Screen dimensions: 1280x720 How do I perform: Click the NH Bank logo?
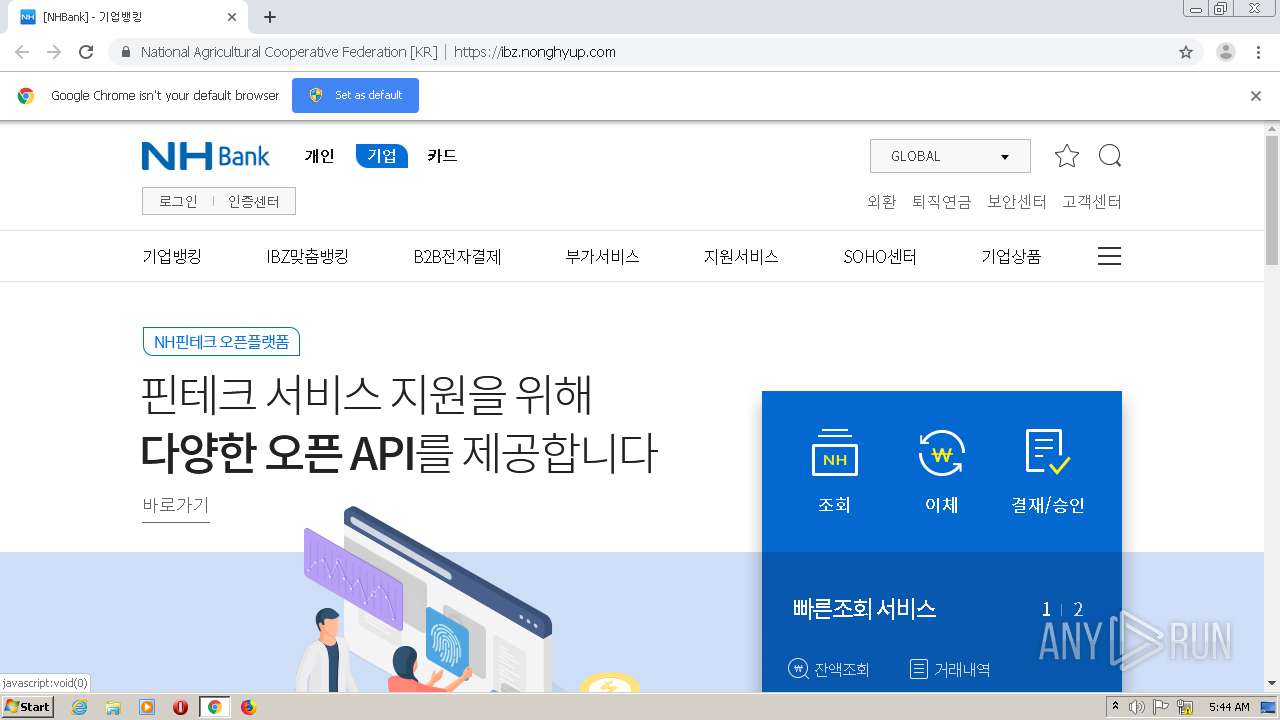pyautogui.click(x=205, y=156)
